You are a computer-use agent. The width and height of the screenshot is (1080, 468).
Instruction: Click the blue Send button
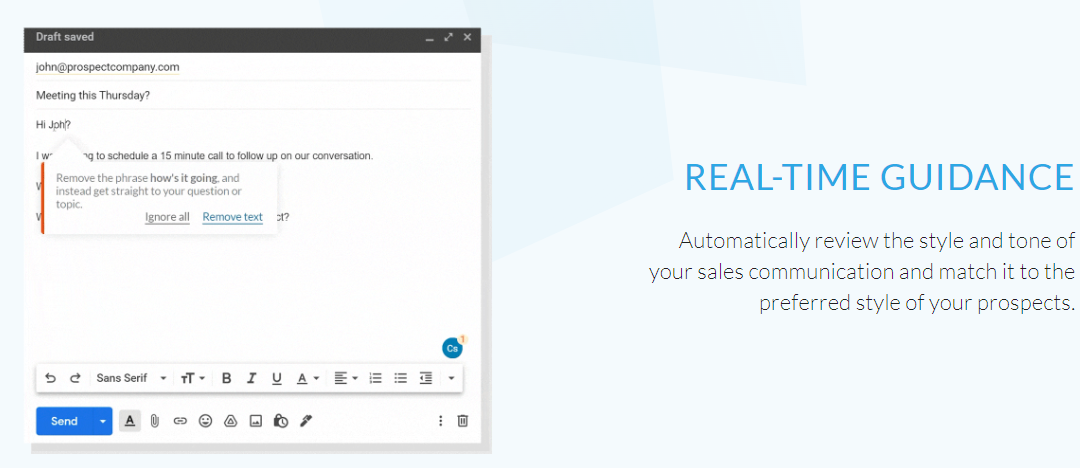[x=64, y=421]
